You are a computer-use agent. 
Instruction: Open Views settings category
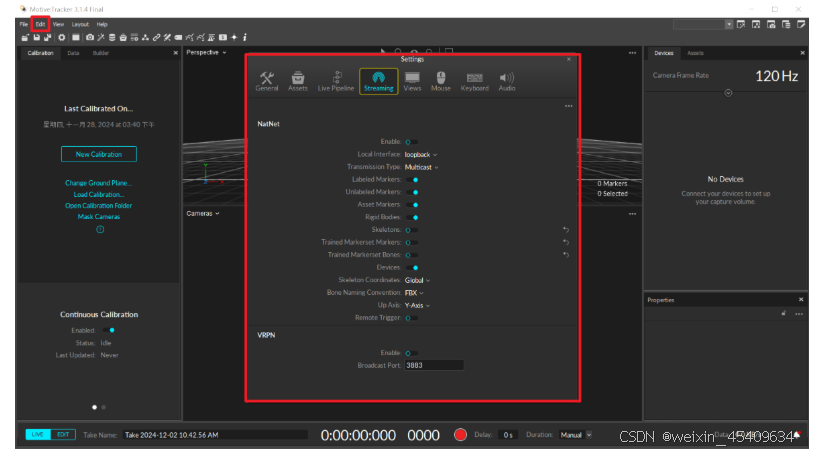click(x=412, y=82)
